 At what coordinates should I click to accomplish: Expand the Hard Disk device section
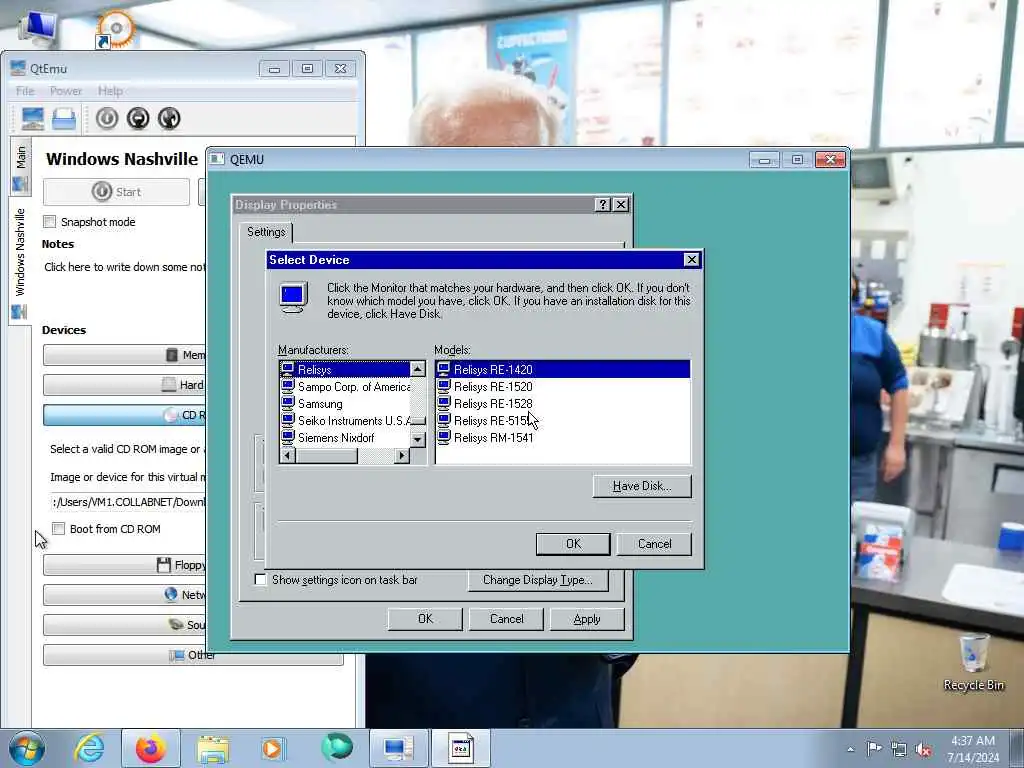(124, 385)
